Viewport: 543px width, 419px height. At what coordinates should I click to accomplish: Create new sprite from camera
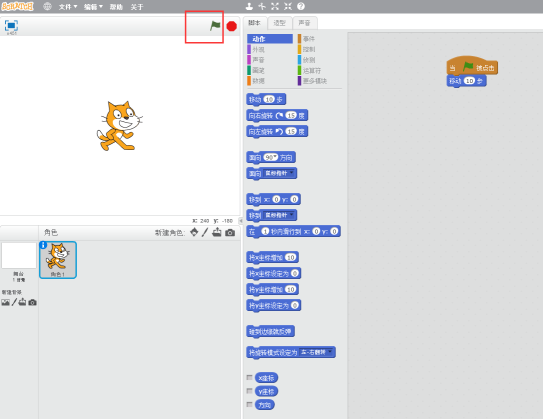coord(230,233)
